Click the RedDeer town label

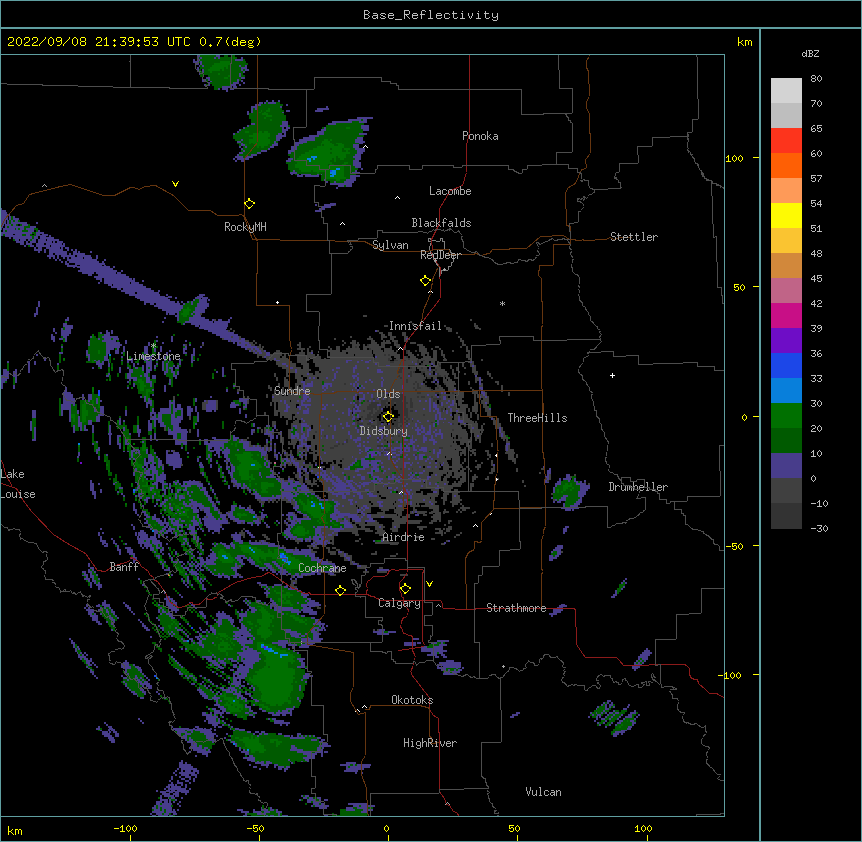(440, 255)
